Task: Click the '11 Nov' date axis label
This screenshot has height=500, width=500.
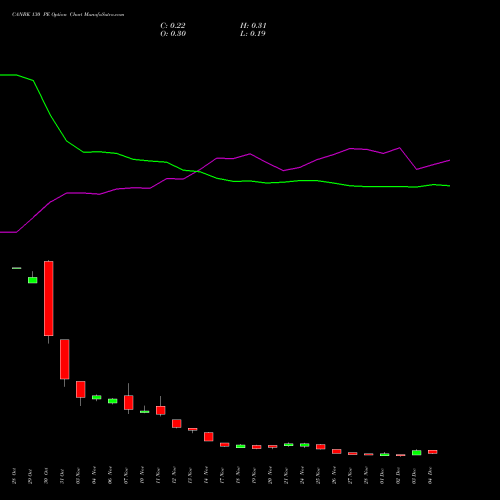Action: [x=158, y=476]
